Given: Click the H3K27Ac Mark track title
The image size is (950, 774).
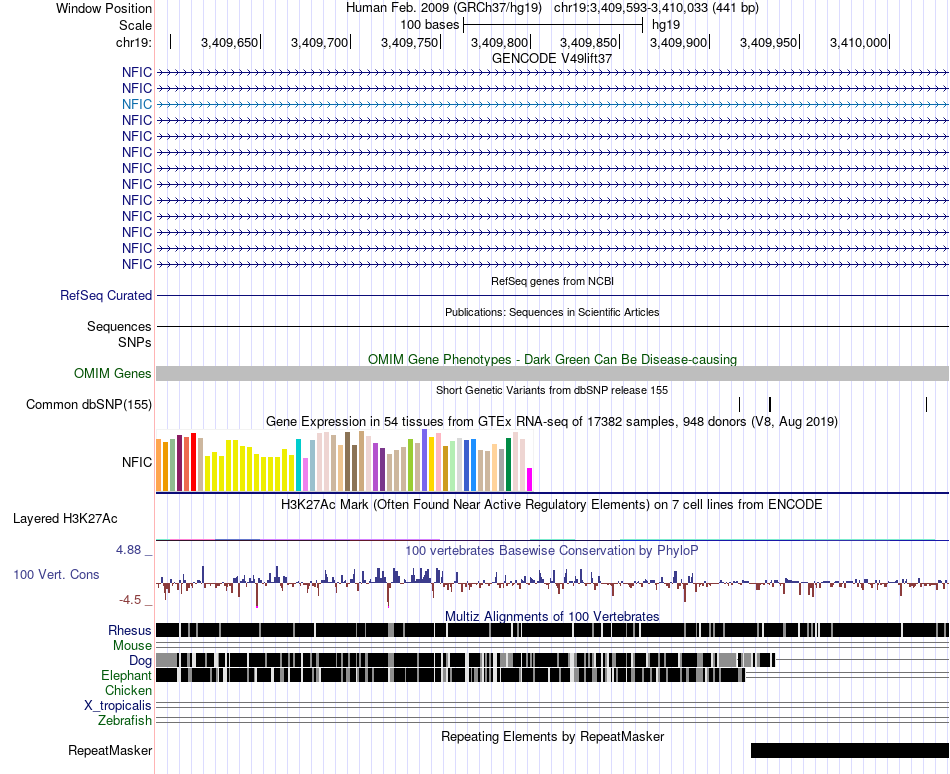Looking at the screenshot, I should pos(552,504).
